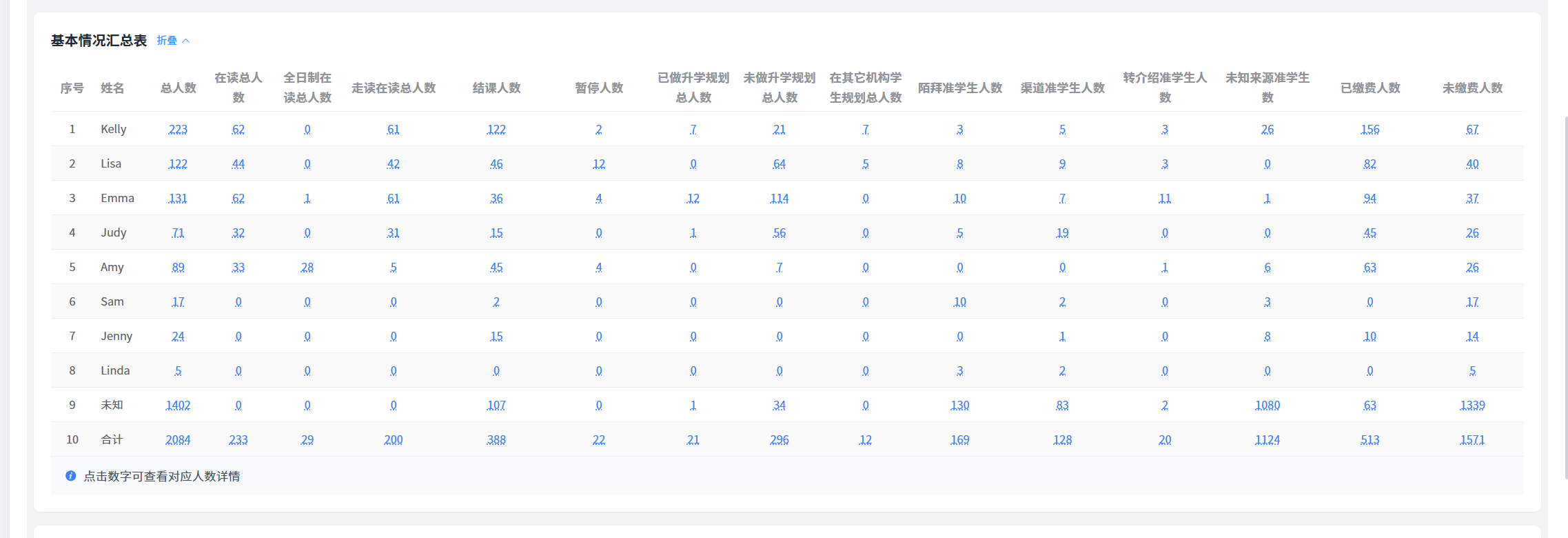The image size is (1568, 538).
Task: Open Kelly's 总人数 value 223
Action: (178, 129)
